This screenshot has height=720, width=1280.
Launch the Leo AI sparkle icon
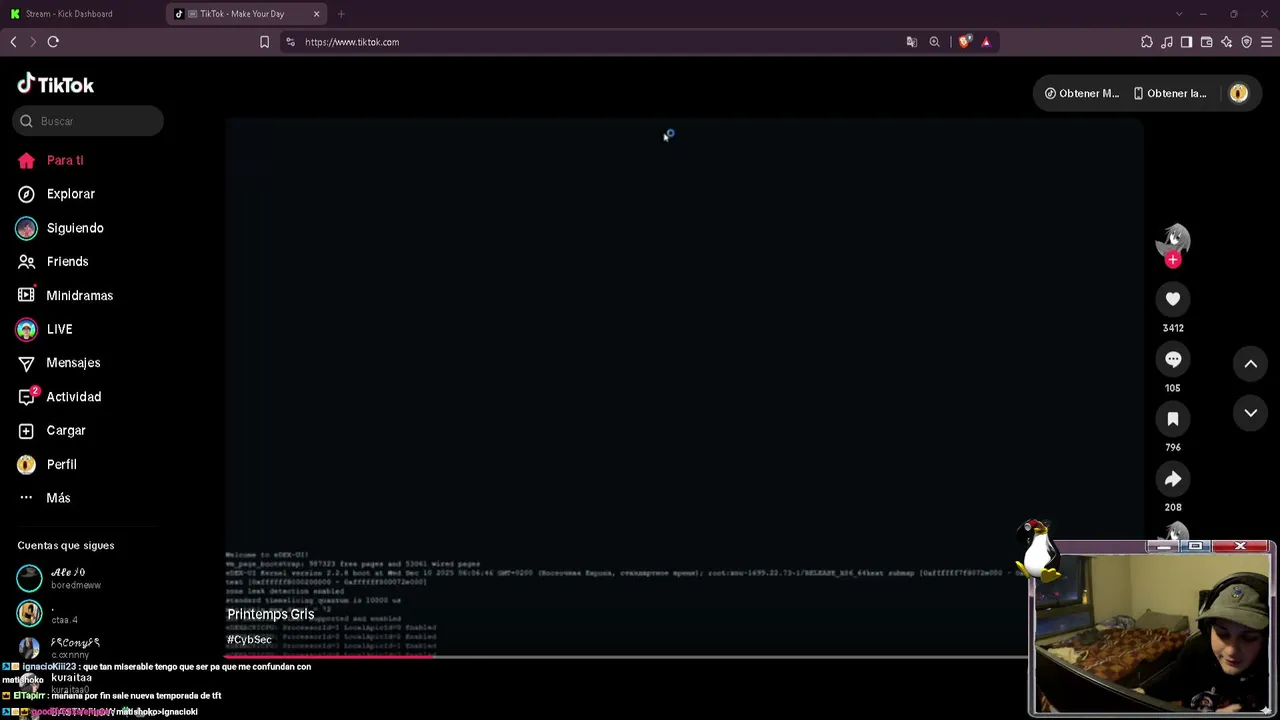(1226, 42)
